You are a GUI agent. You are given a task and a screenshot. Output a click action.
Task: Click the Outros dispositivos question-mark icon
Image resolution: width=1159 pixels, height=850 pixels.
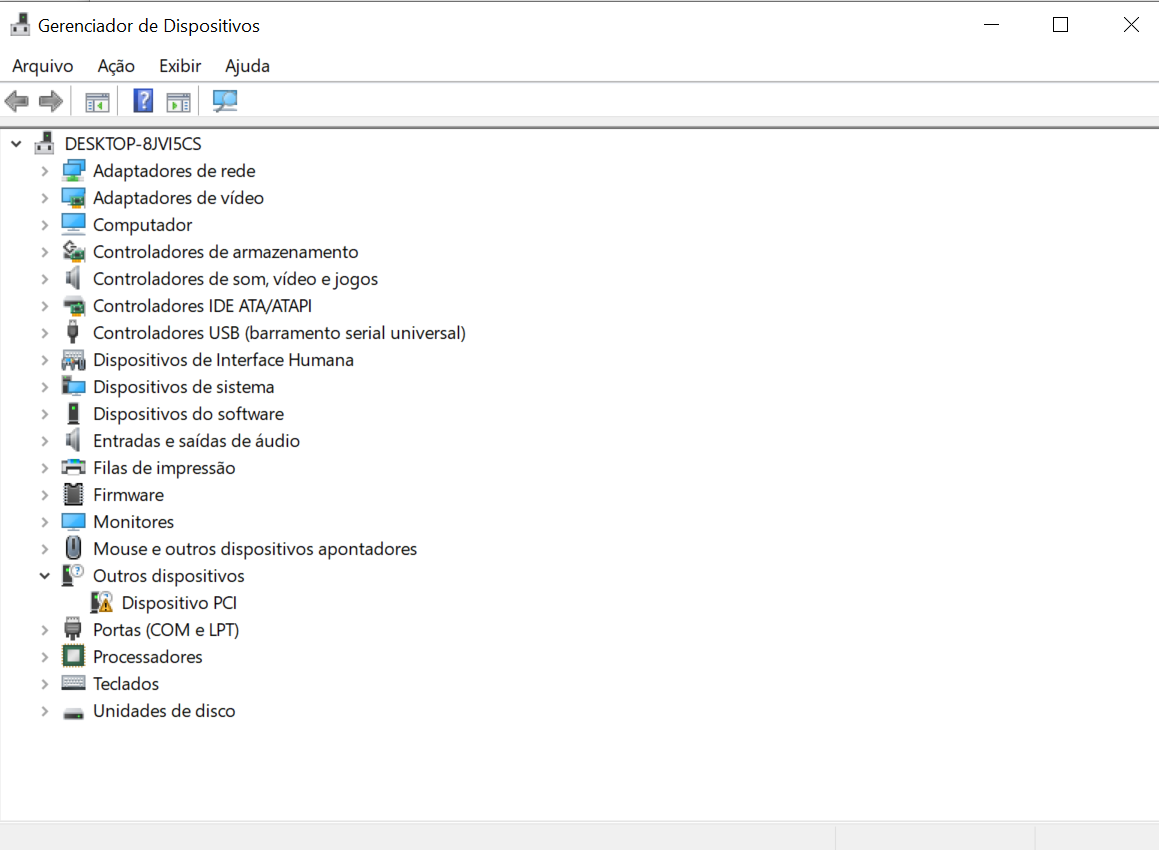click(73, 576)
